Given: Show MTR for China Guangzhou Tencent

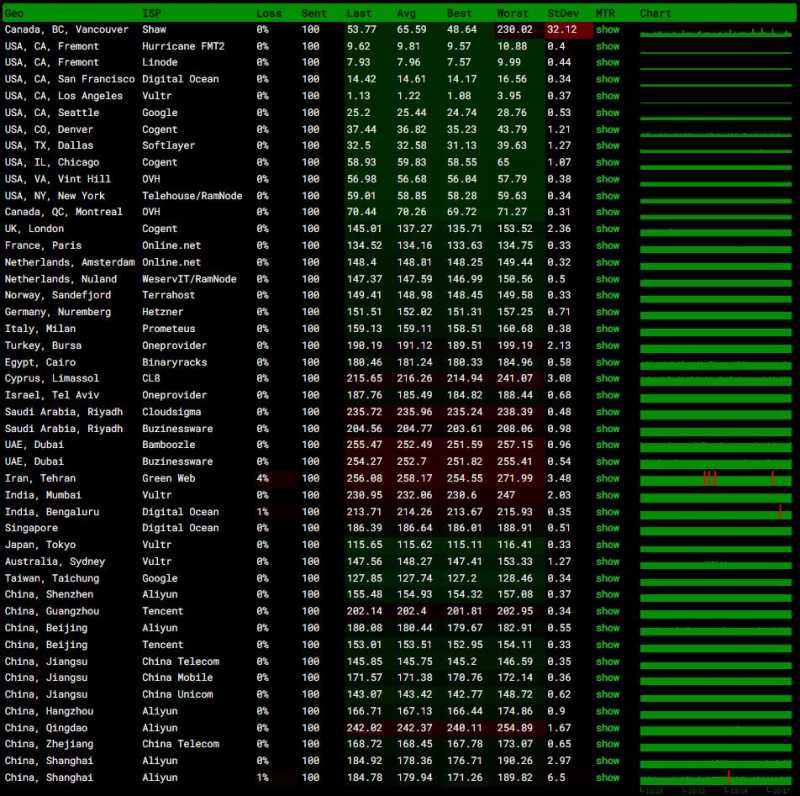Looking at the screenshot, I should click(607, 611).
